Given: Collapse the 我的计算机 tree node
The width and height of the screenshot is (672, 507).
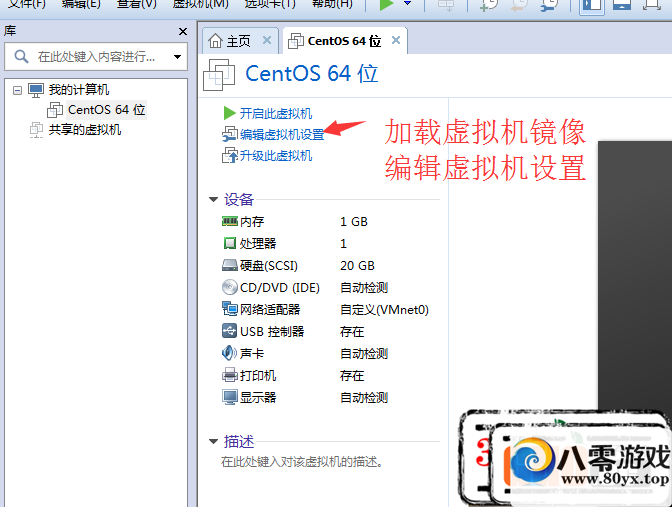Looking at the screenshot, I should pos(17,90).
